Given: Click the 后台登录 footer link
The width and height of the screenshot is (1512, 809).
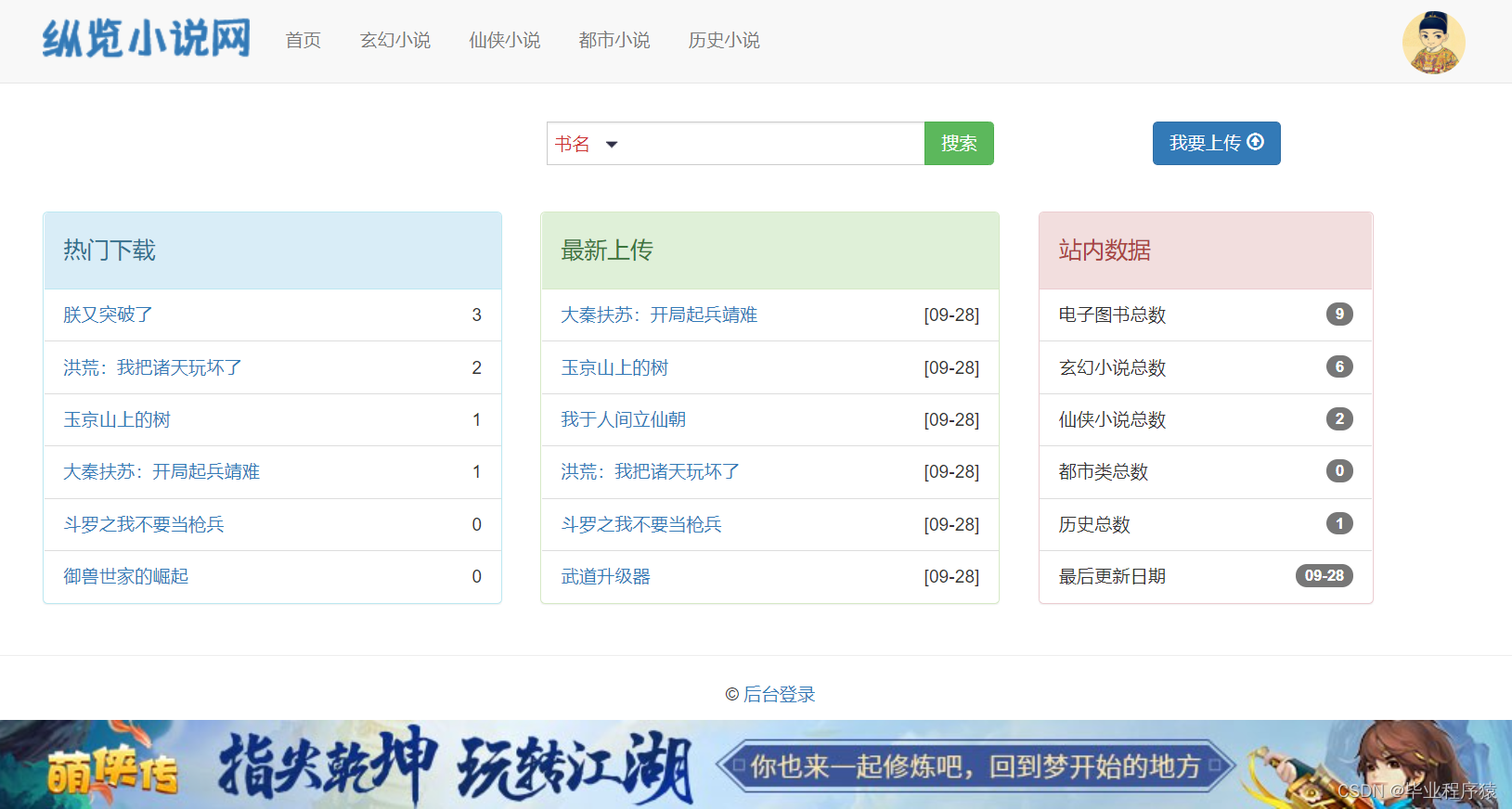Looking at the screenshot, I should point(780,694).
